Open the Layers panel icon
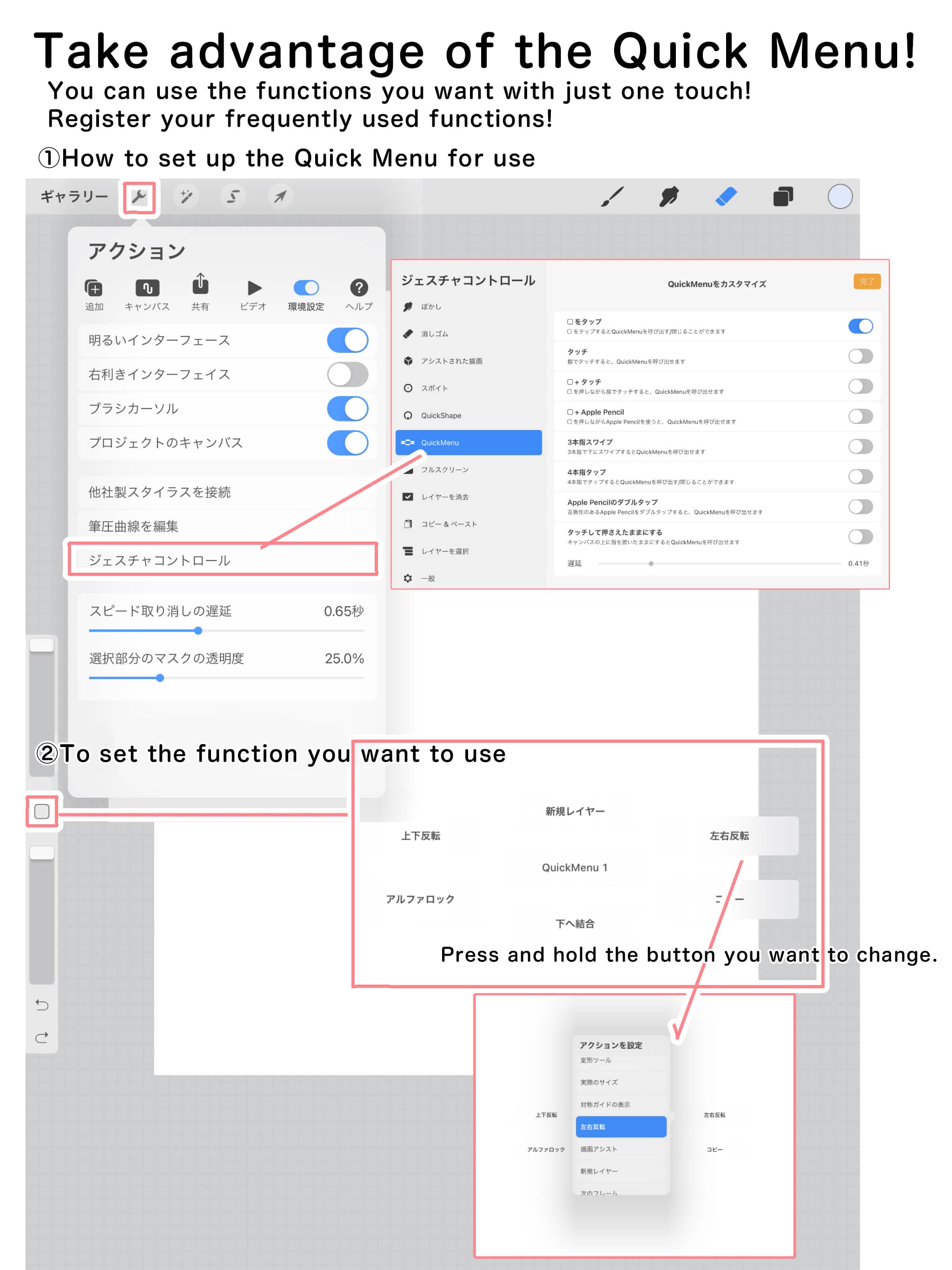Screen dimensions: 952x1270 (x=783, y=197)
